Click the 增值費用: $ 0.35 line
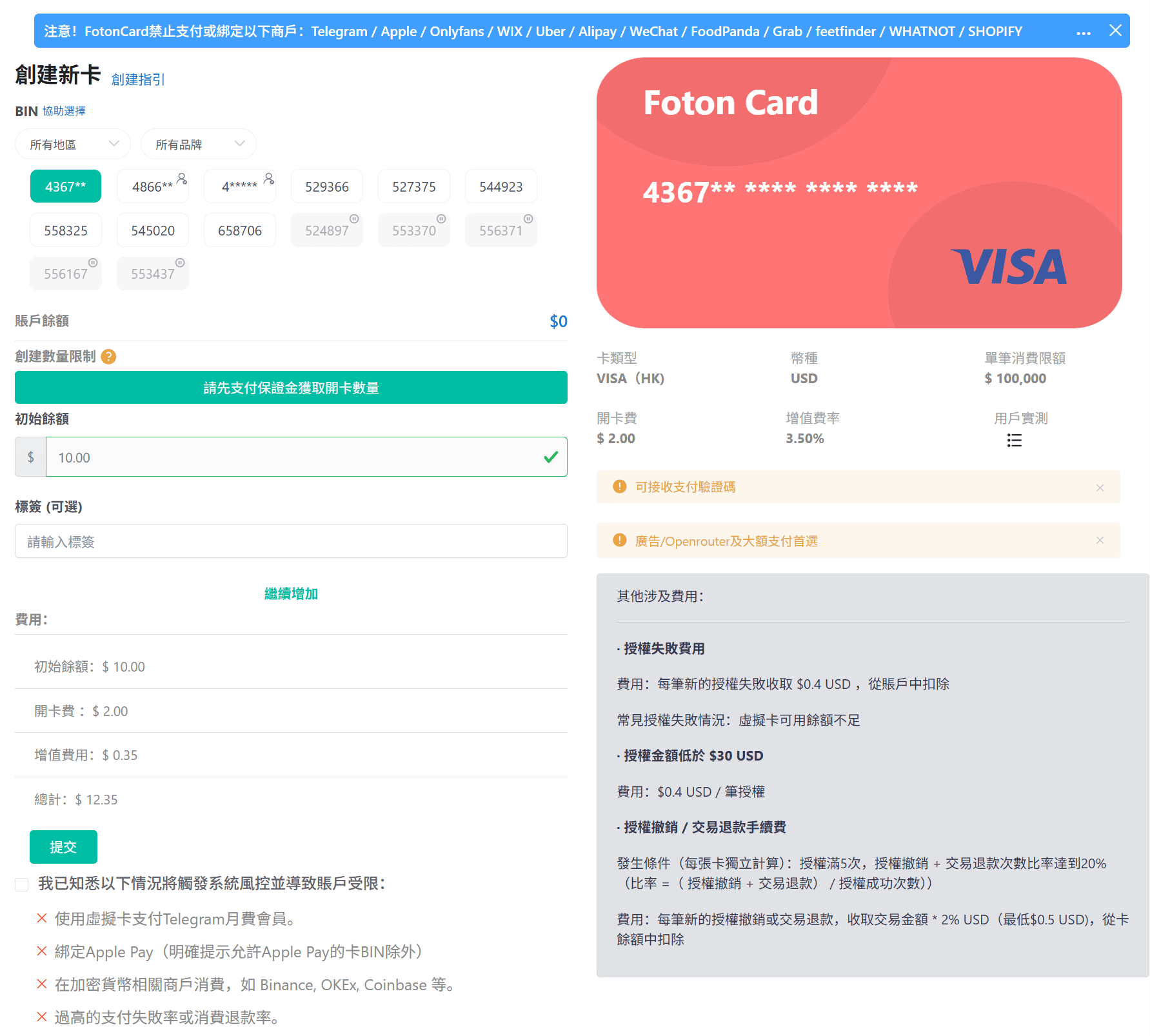Image resolution: width=1150 pixels, height=1036 pixels. [x=86, y=755]
